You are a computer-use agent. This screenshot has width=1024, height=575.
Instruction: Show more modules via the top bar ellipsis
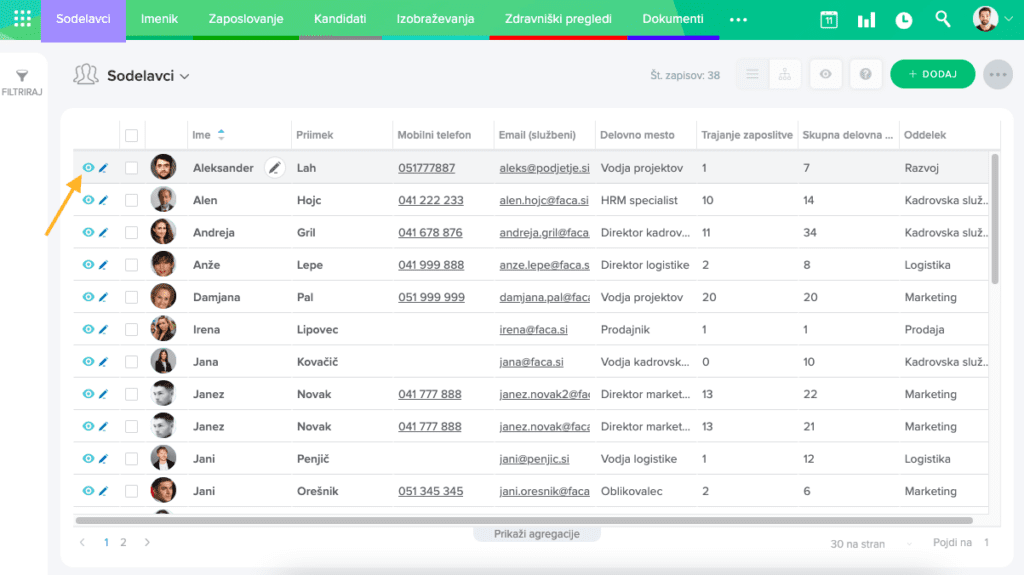click(738, 20)
